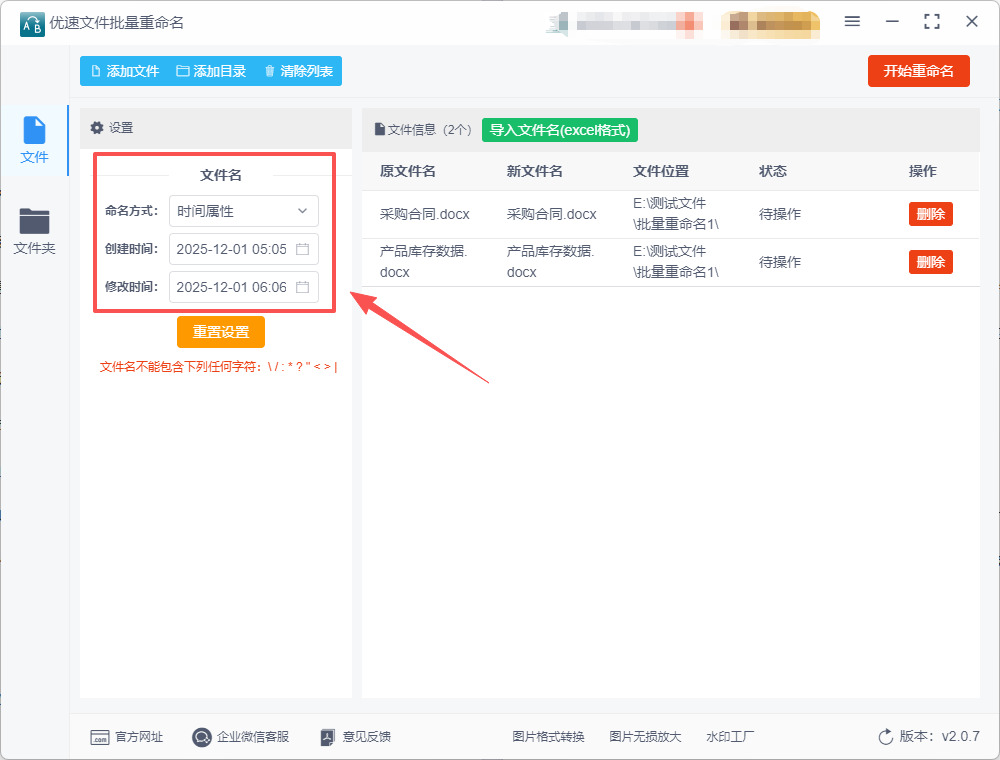Click the 创建时间 date field
This screenshot has width=1000, height=760.
(244, 249)
